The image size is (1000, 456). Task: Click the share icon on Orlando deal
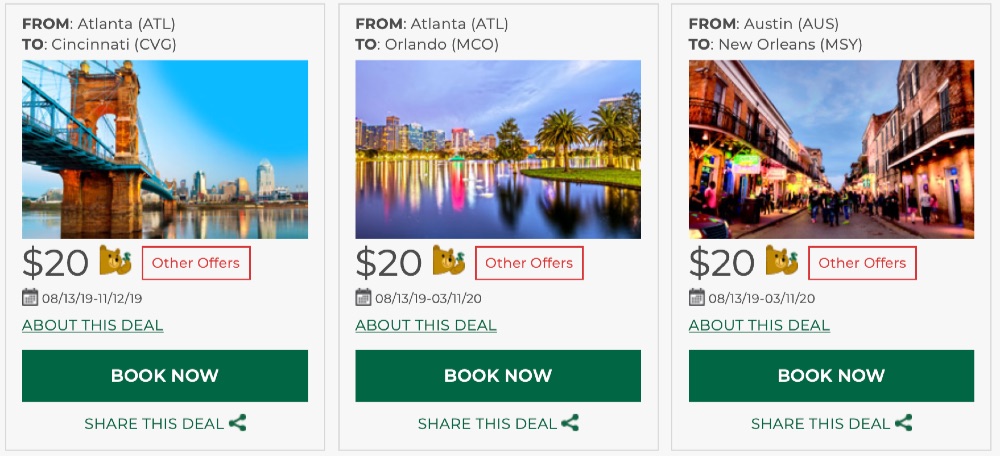[570, 423]
